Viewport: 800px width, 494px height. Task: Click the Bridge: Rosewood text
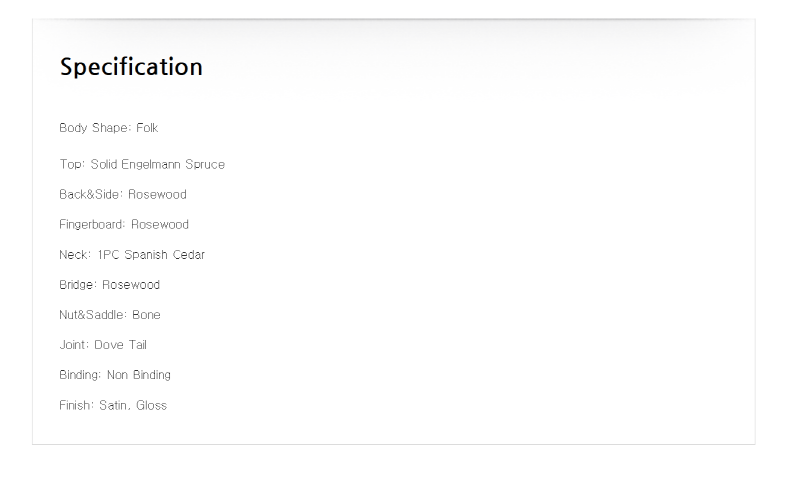110,285
